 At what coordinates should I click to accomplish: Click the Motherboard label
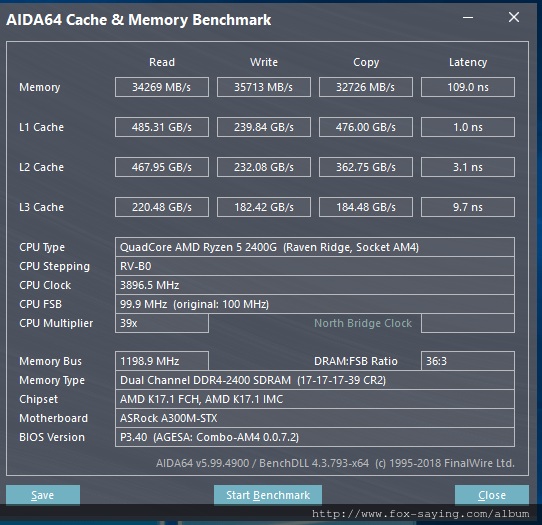(54, 418)
